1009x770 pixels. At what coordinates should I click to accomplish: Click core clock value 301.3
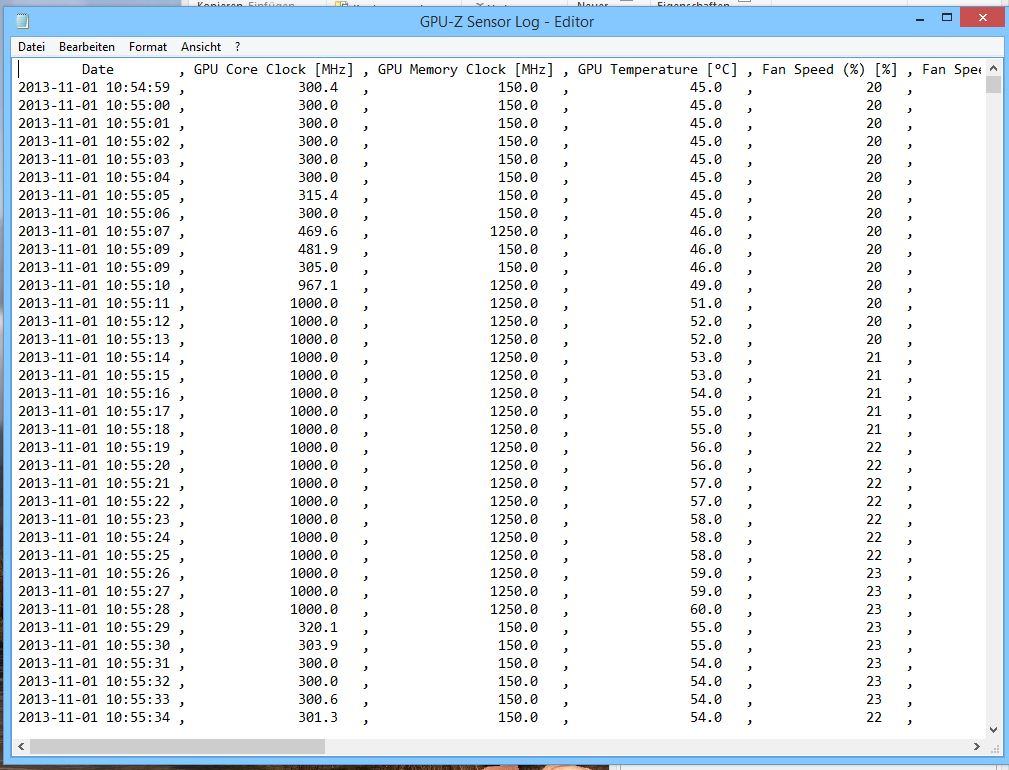pos(318,717)
